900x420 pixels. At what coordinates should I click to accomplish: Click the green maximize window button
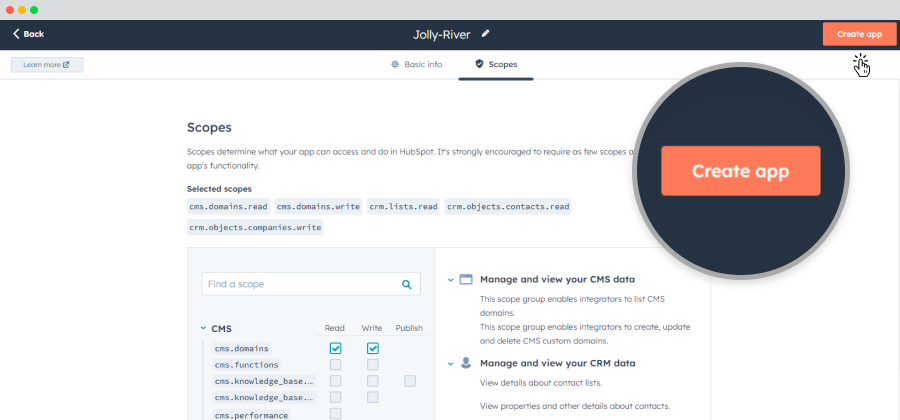(x=34, y=10)
